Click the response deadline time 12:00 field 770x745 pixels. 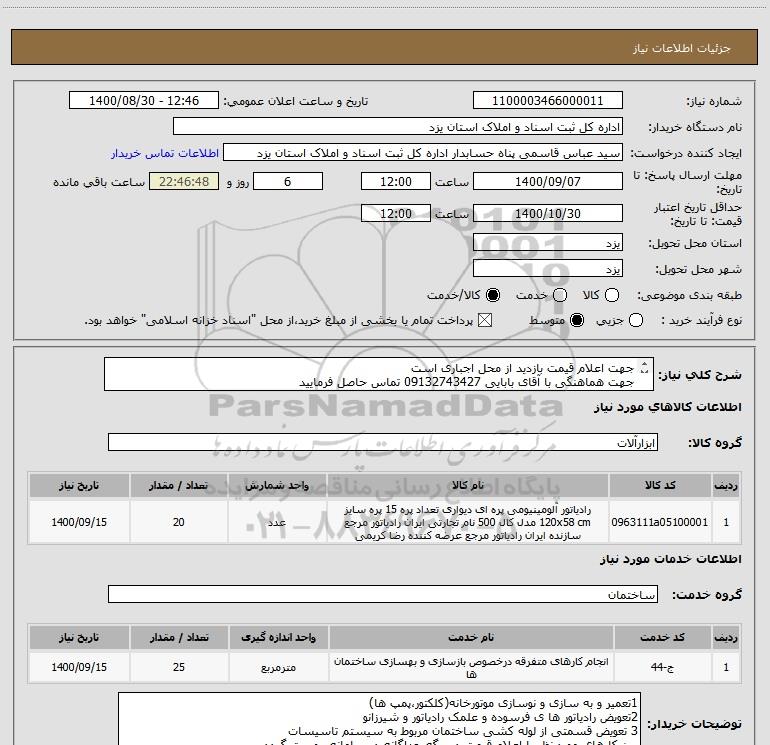[x=396, y=181]
